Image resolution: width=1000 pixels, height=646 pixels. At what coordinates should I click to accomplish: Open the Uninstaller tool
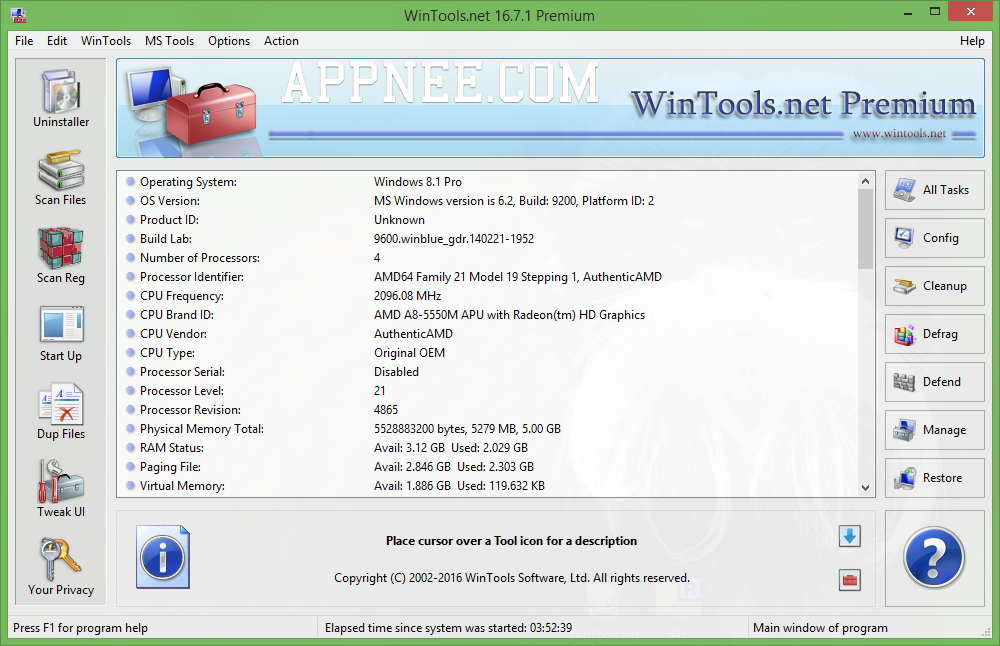click(61, 99)
